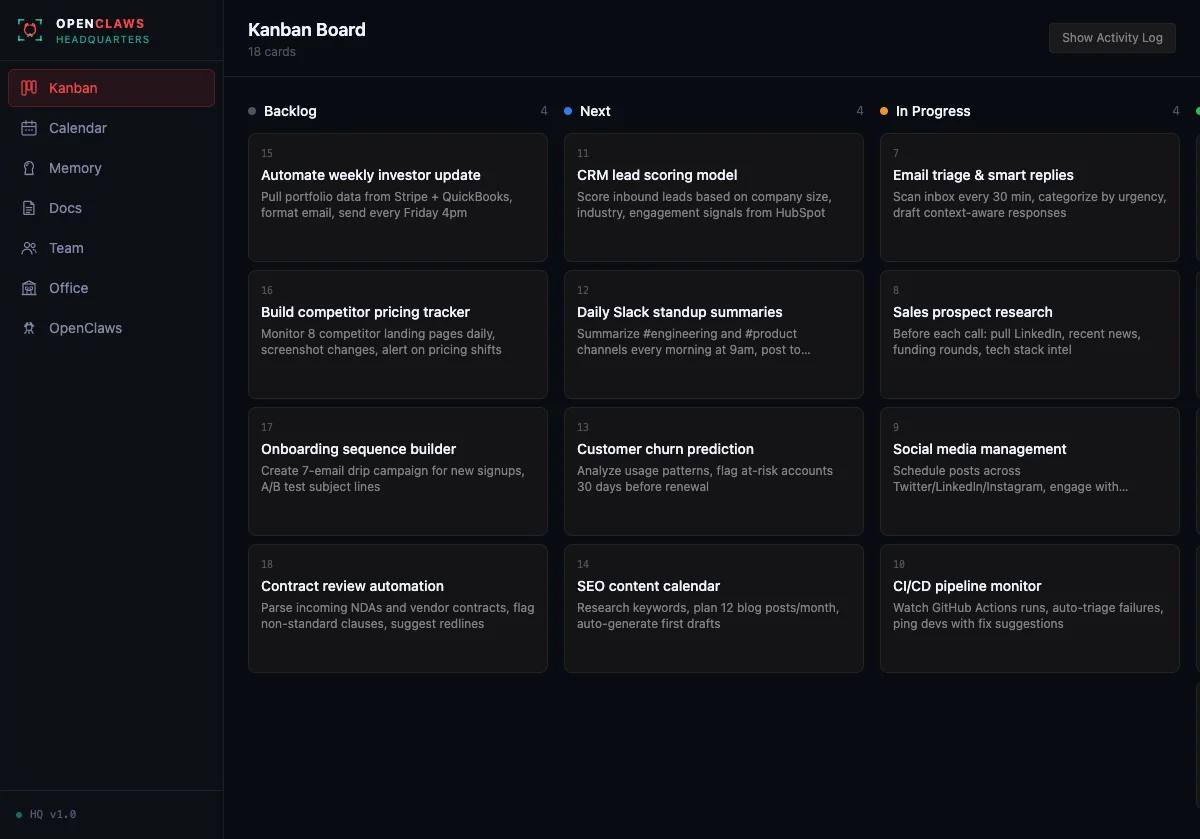
Task: Click the HEADQUARTERS text in logo
Action: pos(103,40)
